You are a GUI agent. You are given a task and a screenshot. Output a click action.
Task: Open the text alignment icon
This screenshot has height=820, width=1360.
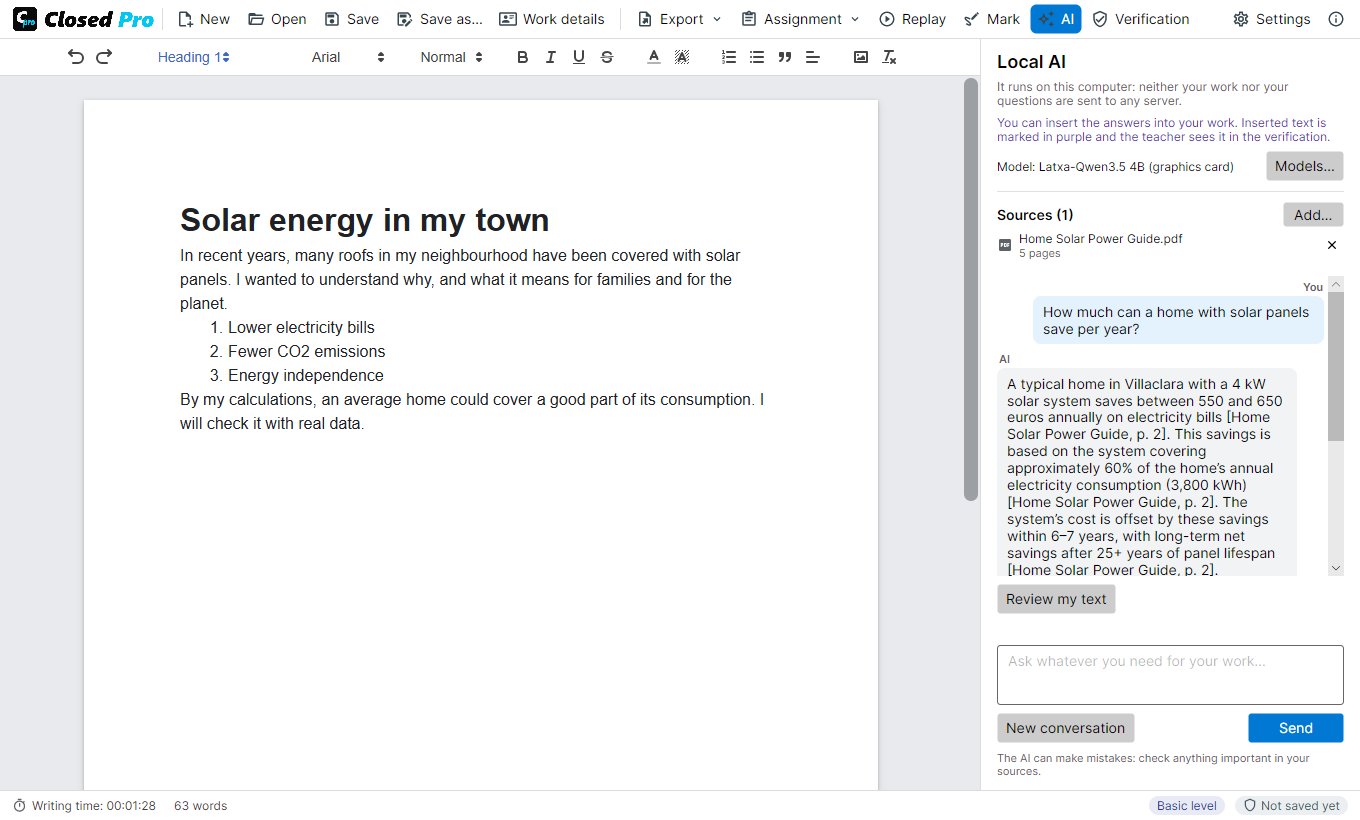pyautogui.click(x=813, y=57)
